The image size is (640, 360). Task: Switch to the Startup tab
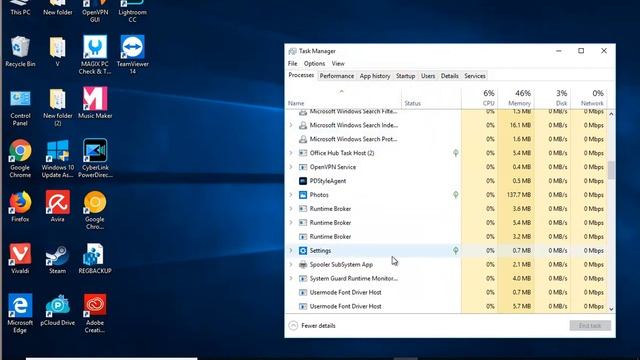(x=405, y=76)
